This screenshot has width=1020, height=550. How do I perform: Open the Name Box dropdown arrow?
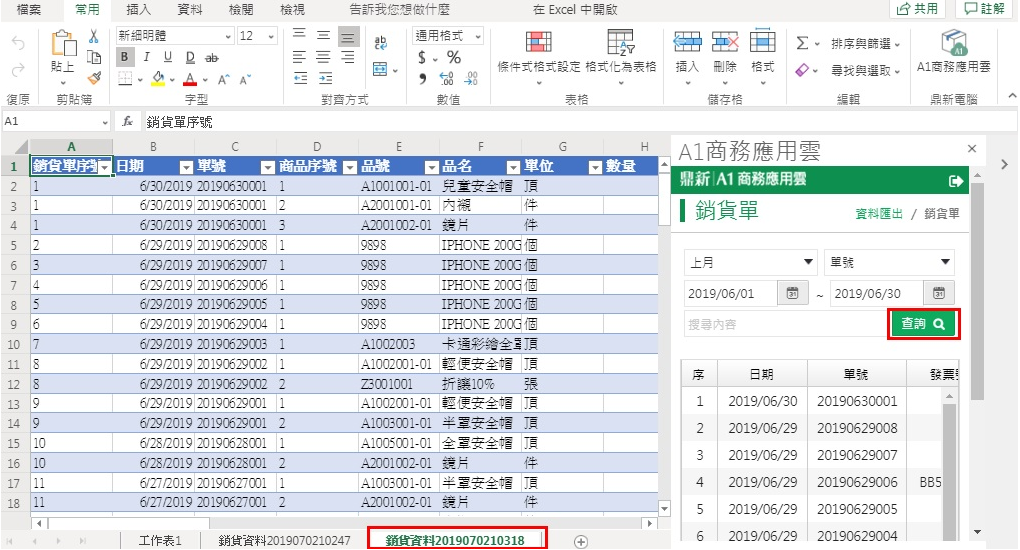105,122
